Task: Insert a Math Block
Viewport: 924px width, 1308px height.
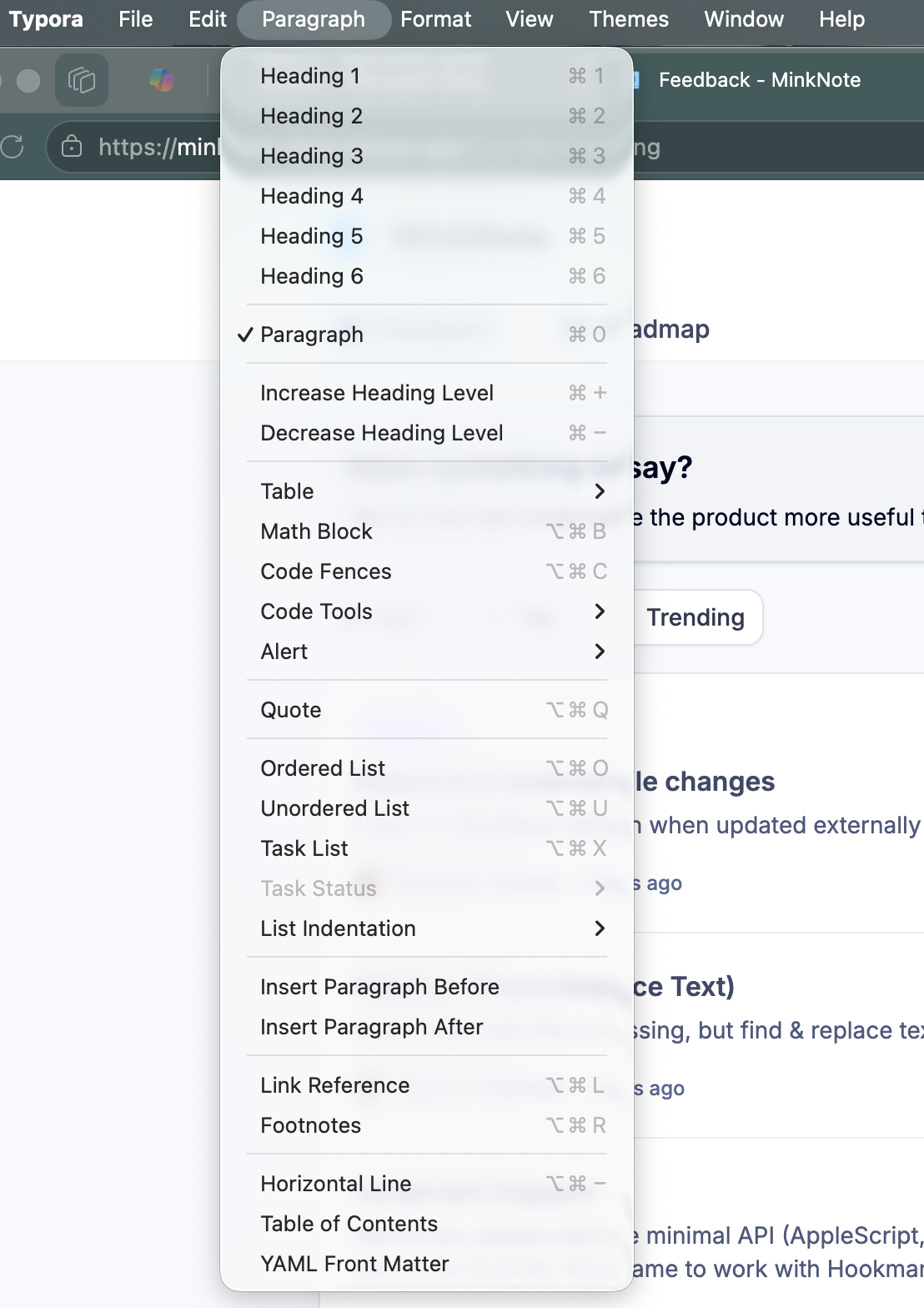Action: [427, 531]
